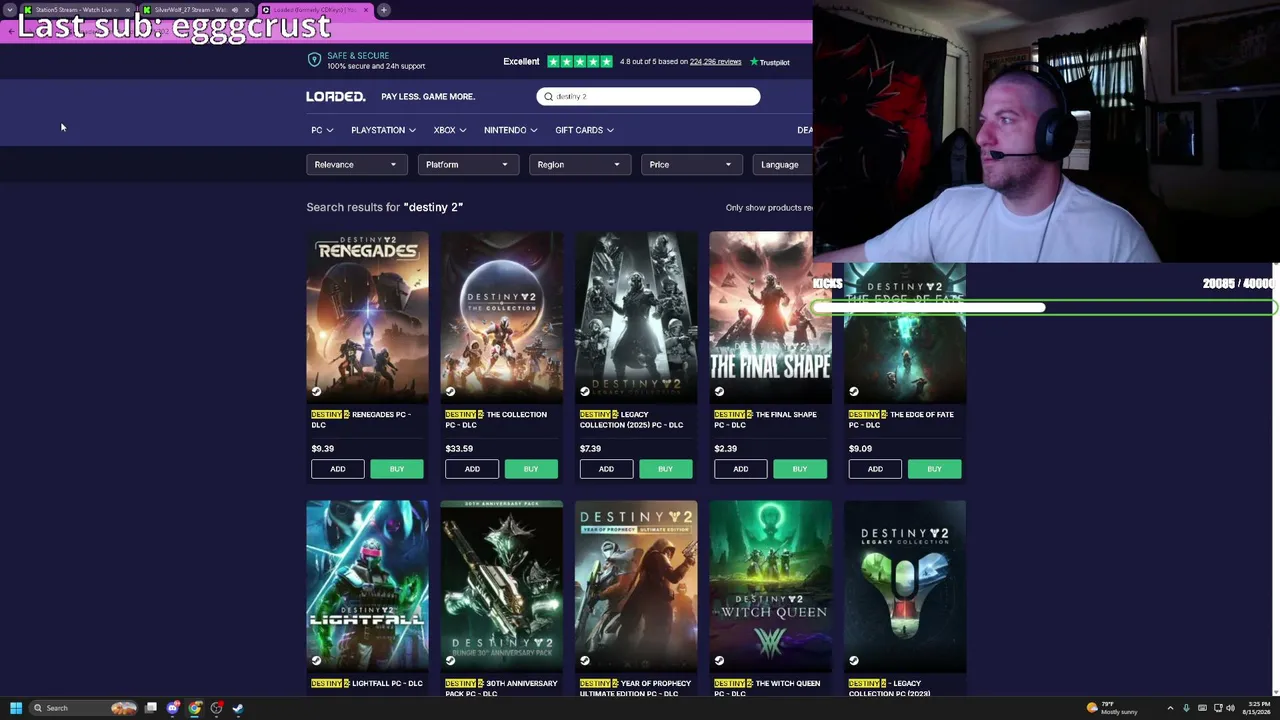Switch to the Station5 Stream tab

coord(77,10)
